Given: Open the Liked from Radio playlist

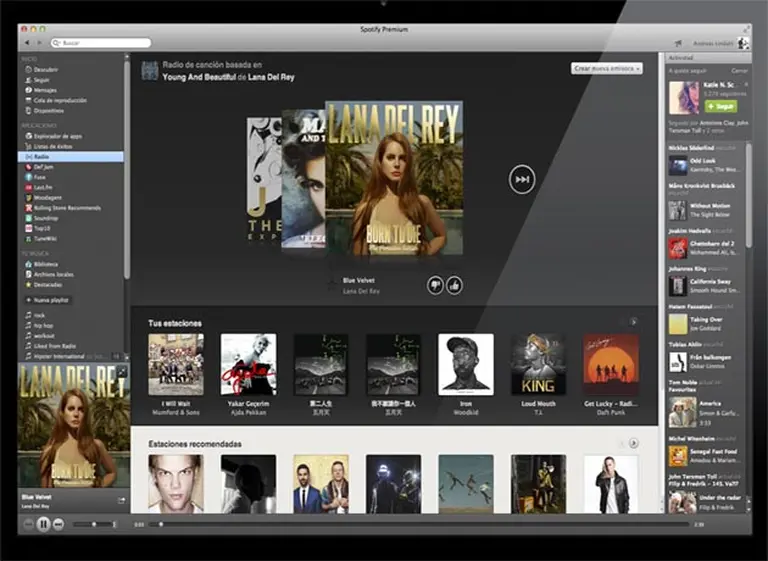Looking at the screenshot, I should pos(54,346).
